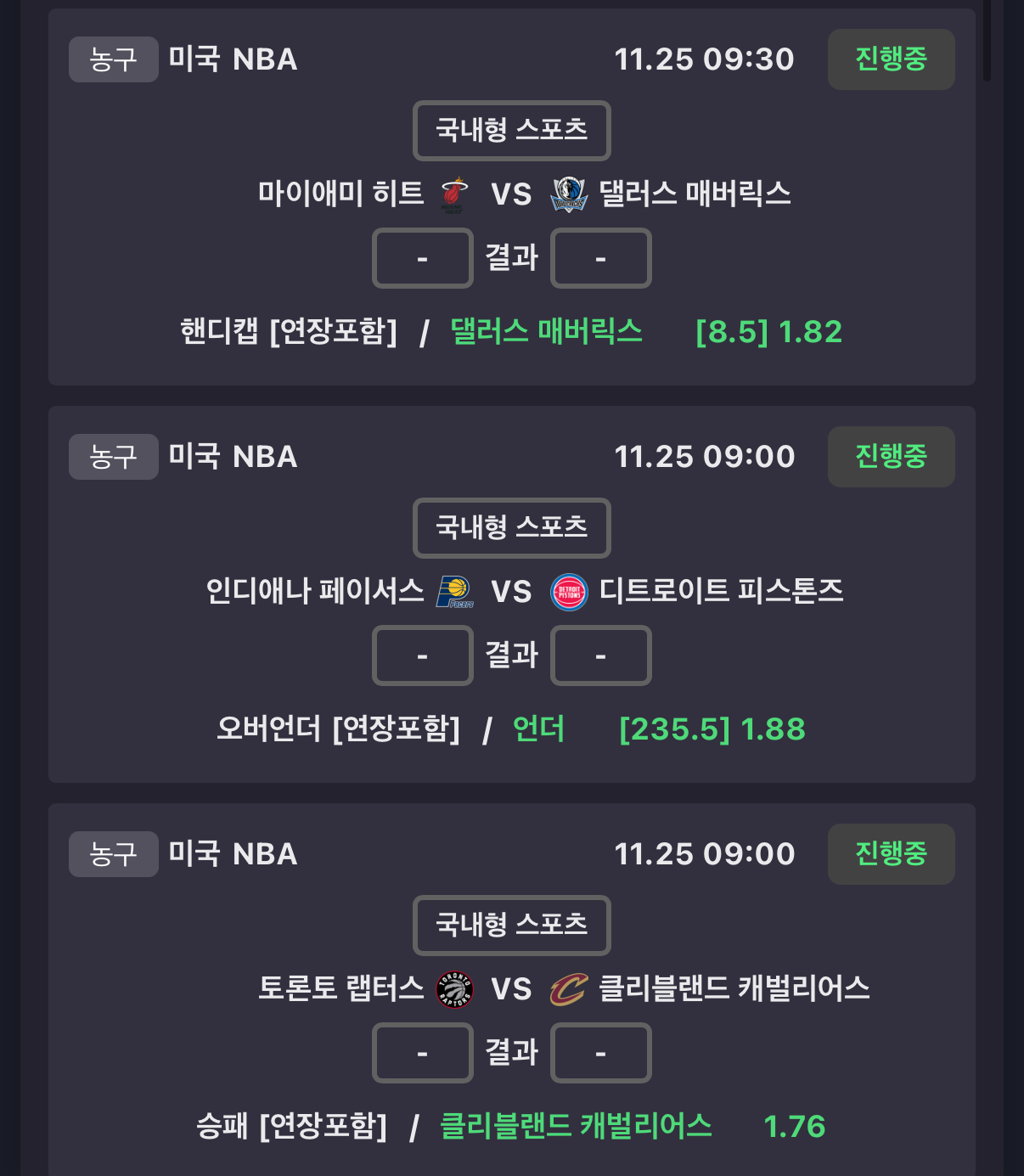
Task: Select 국내형 스포츠 tag in Miami–Dallas card
Action: (511, 130)
